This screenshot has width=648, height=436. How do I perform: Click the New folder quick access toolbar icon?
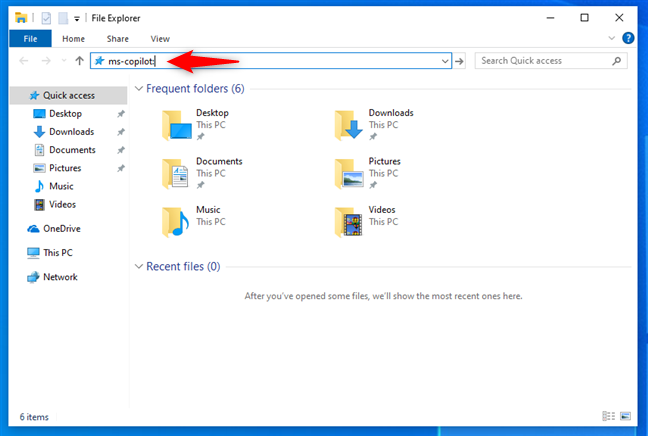tap(63, 18)
